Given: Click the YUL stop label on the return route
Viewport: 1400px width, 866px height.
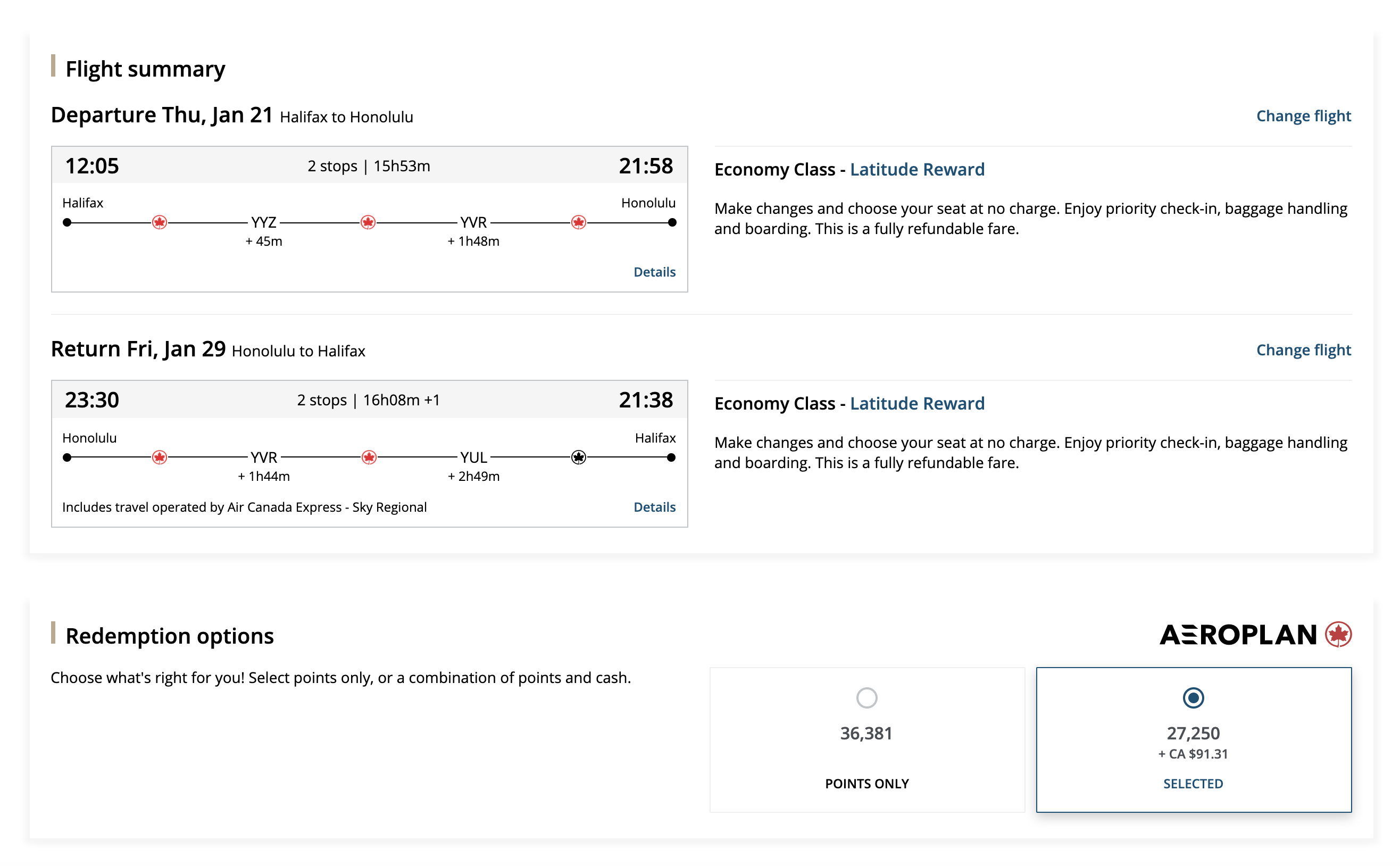Looking at the screenshot, I should pos(473,457).
